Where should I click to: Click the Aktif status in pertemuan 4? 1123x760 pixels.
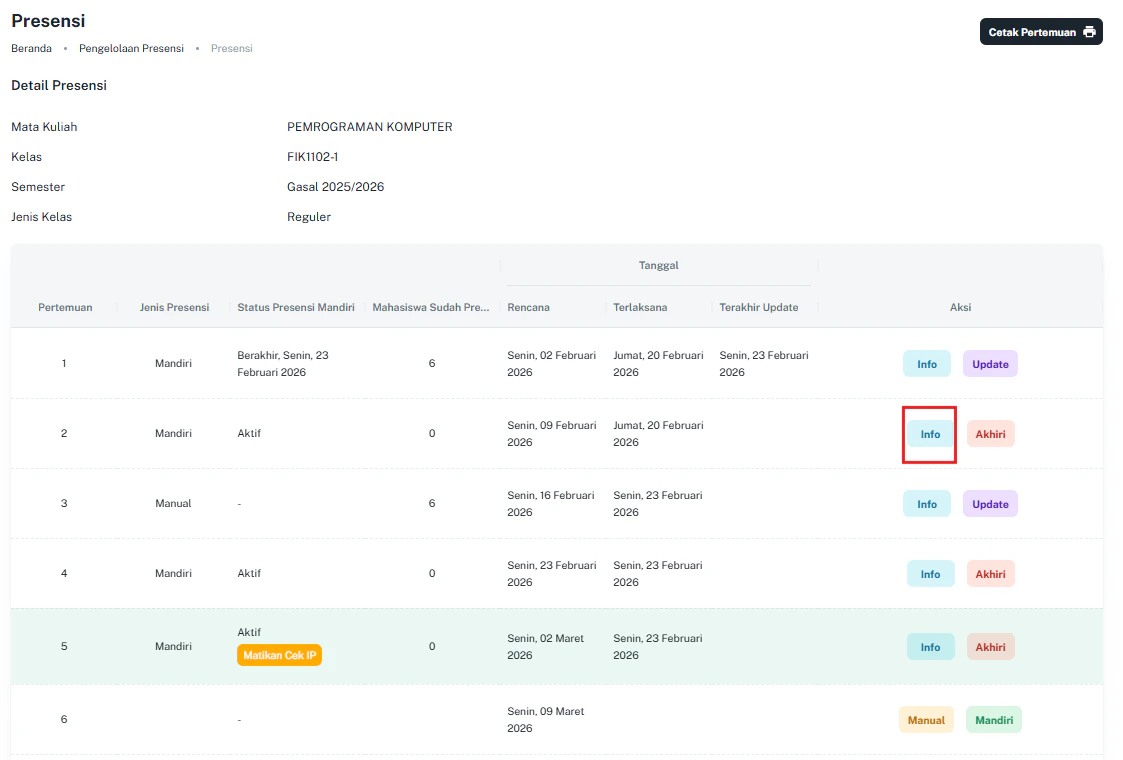pyautogui.click(x=249, y=573)
